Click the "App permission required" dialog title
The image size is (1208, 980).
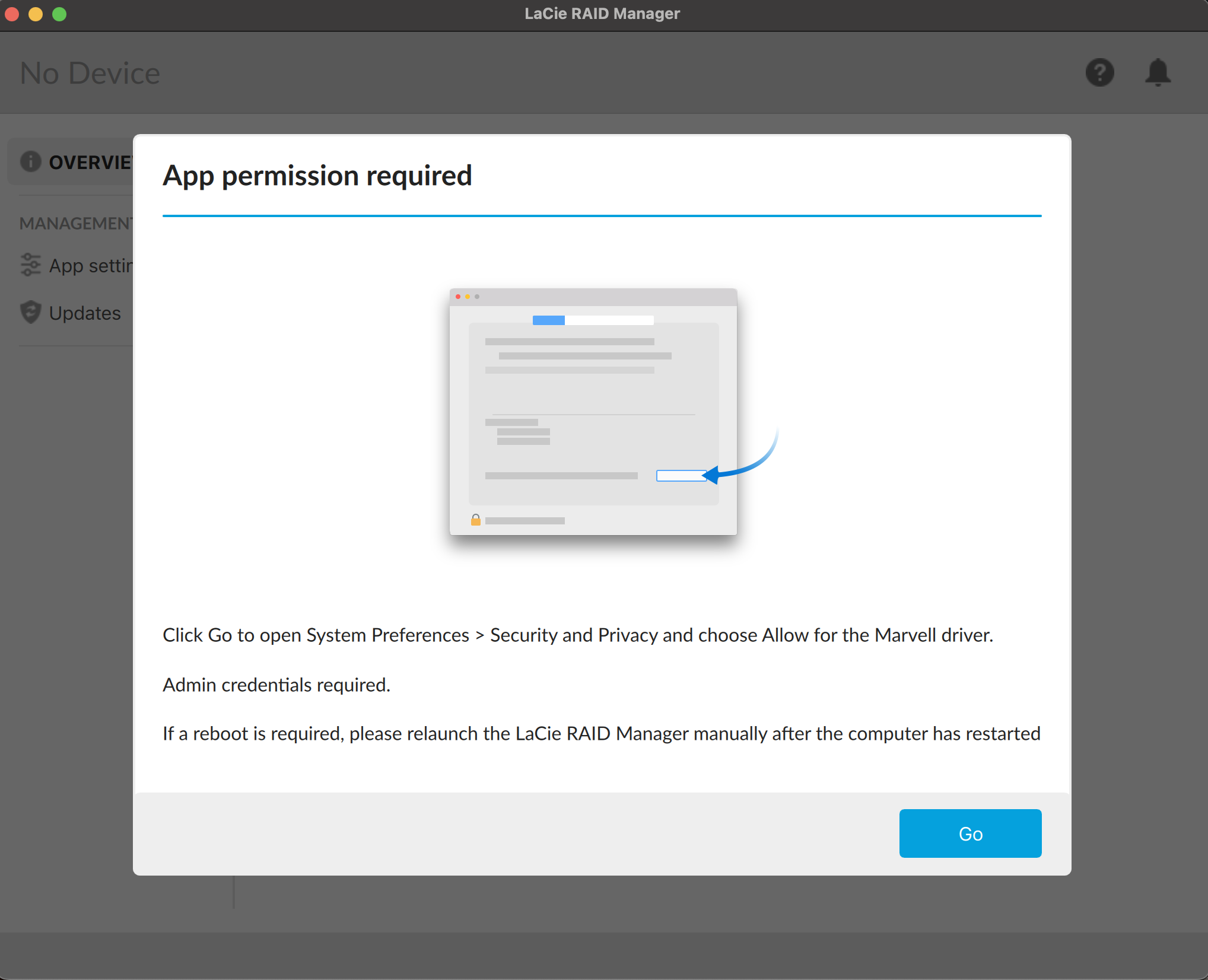click(x=317, y=176)
